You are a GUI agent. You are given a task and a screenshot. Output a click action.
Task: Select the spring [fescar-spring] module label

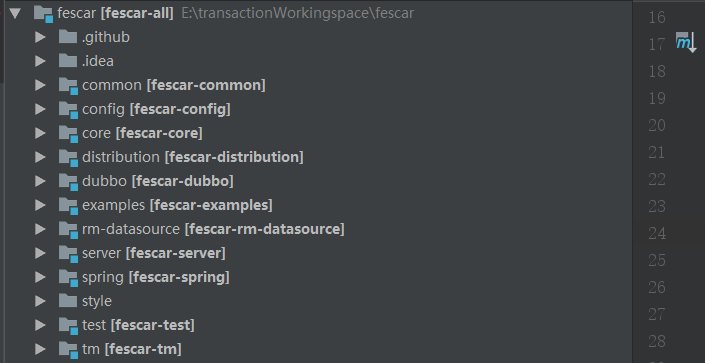pos(156,277)
